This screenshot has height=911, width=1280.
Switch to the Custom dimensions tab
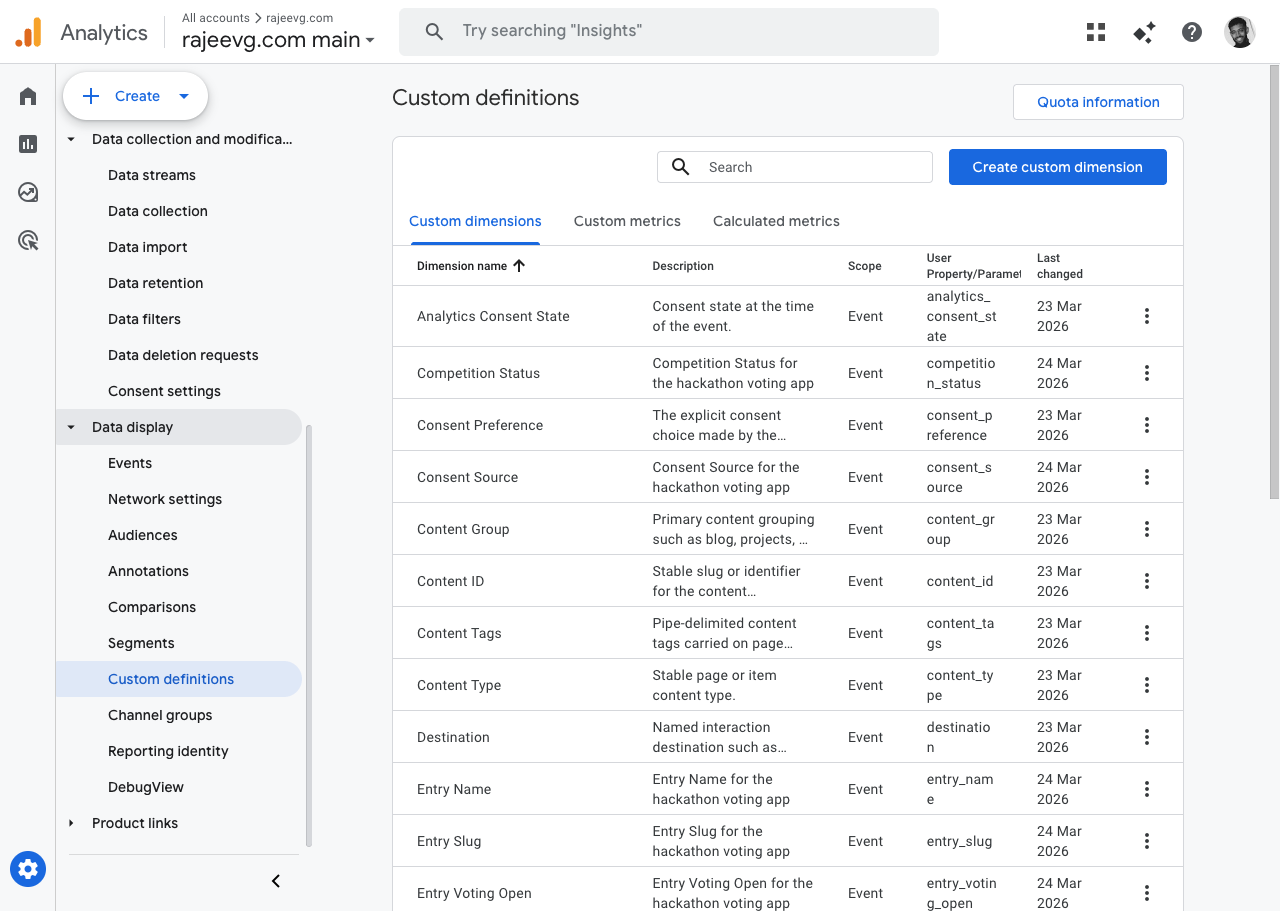click(x=475, y=221)
